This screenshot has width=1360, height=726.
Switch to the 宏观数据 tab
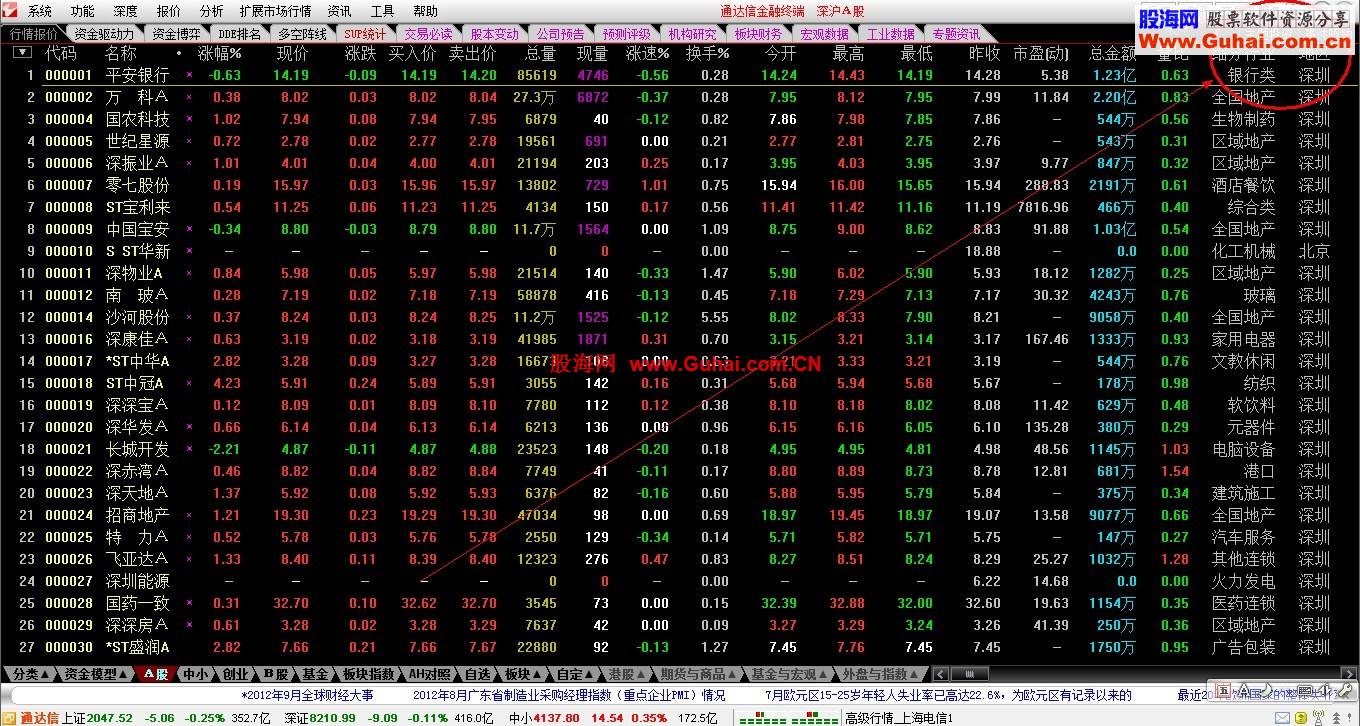pos(824,33)
